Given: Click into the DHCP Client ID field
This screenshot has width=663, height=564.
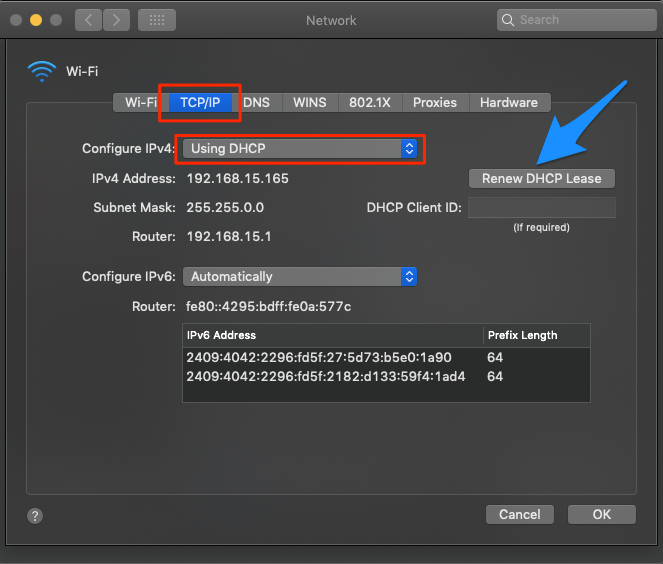Looking at the screenshot, I should point(542,208).
